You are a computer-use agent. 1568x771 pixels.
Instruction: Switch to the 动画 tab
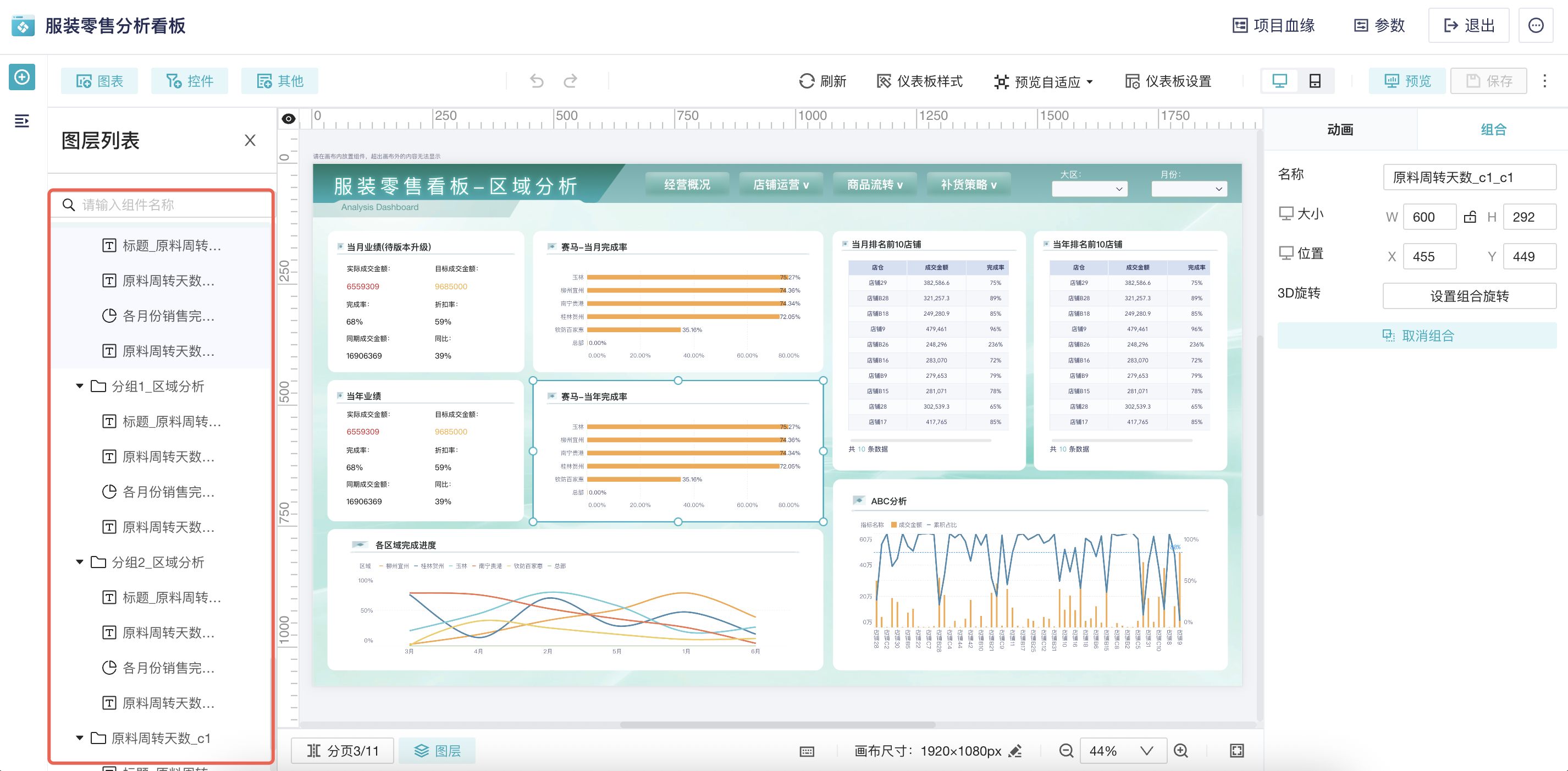[1340, 129]
